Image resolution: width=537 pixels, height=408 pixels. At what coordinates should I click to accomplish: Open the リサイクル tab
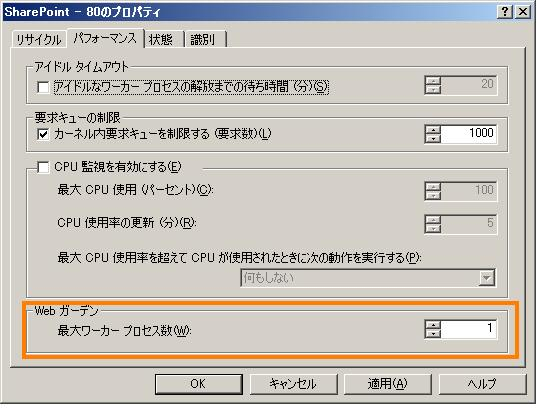[x=38, y=40]
